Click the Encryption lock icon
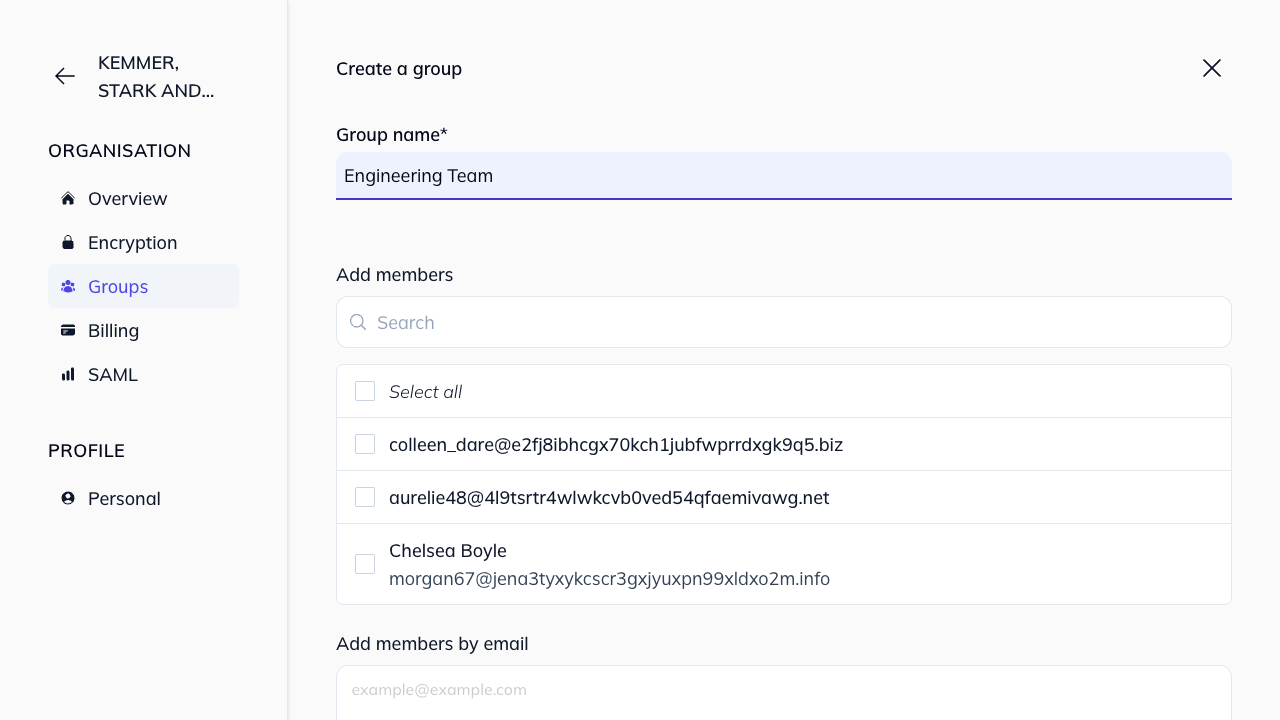 click(x=67, y=241)
